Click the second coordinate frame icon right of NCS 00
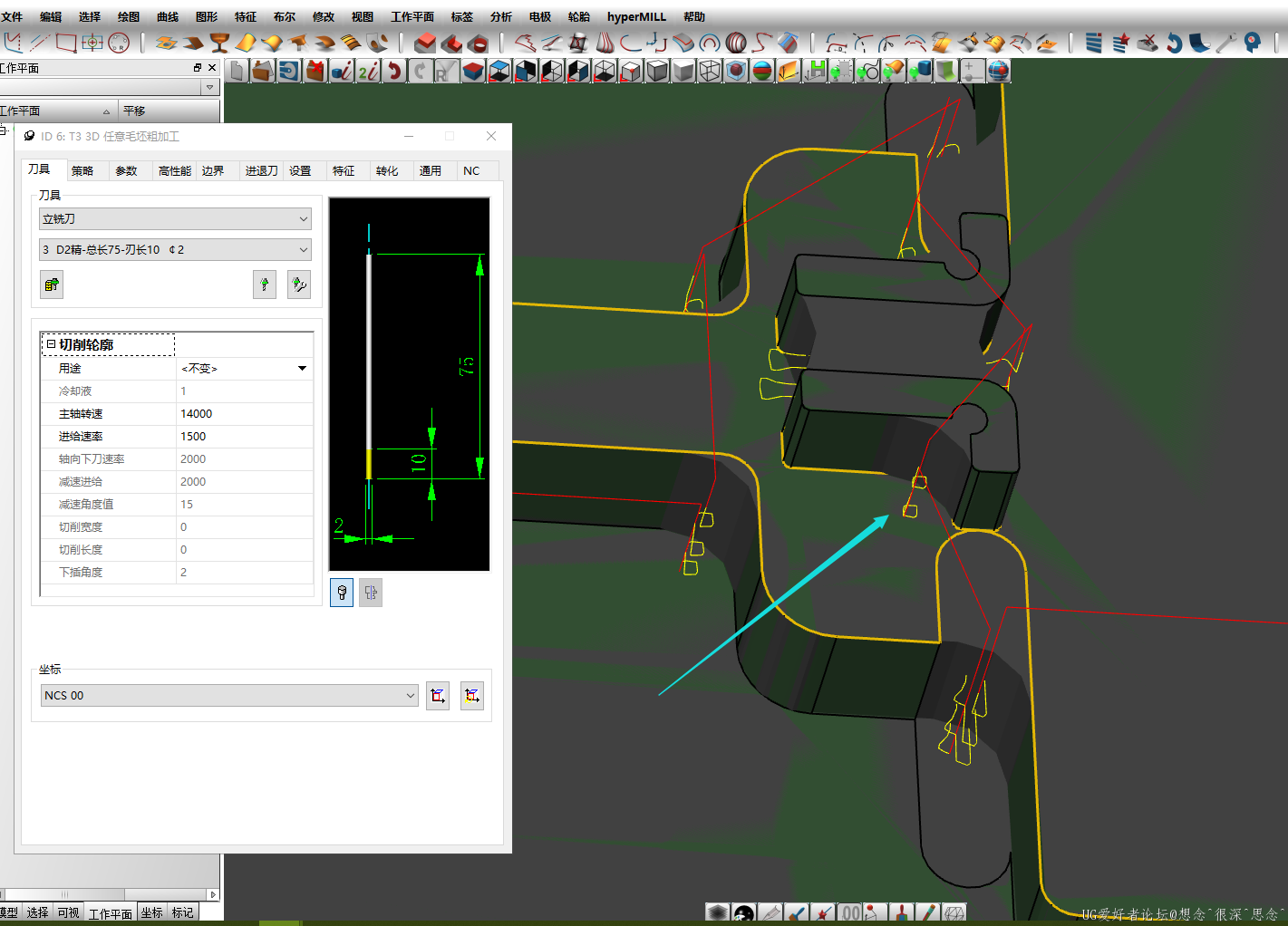 click(x=472, y=696)
